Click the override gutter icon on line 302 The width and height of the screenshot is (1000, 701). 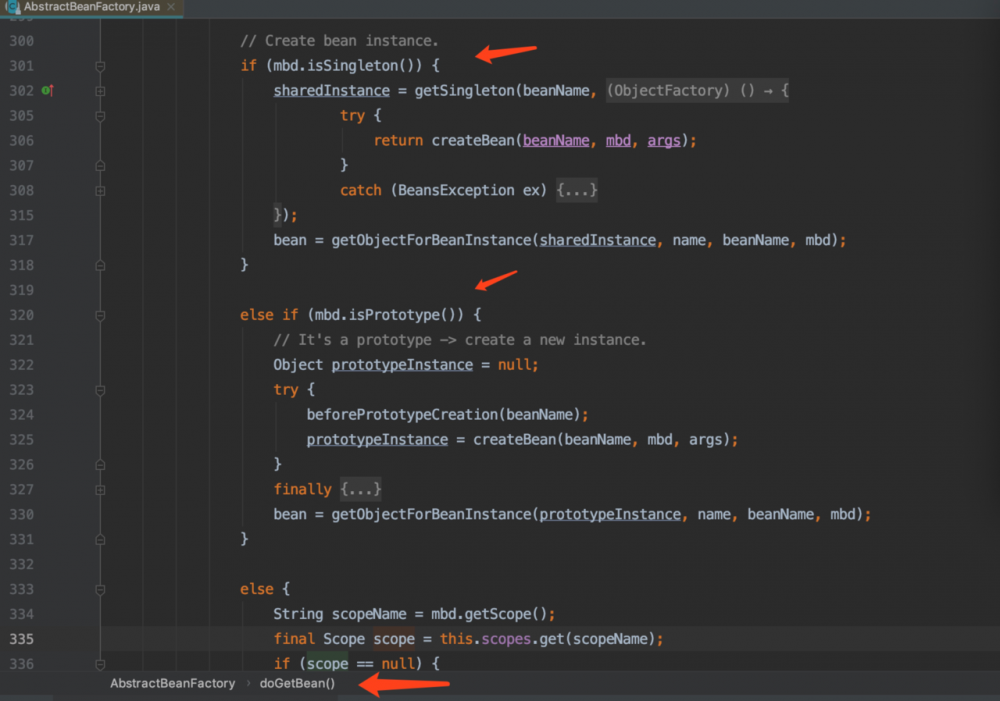tap(48, 91)
